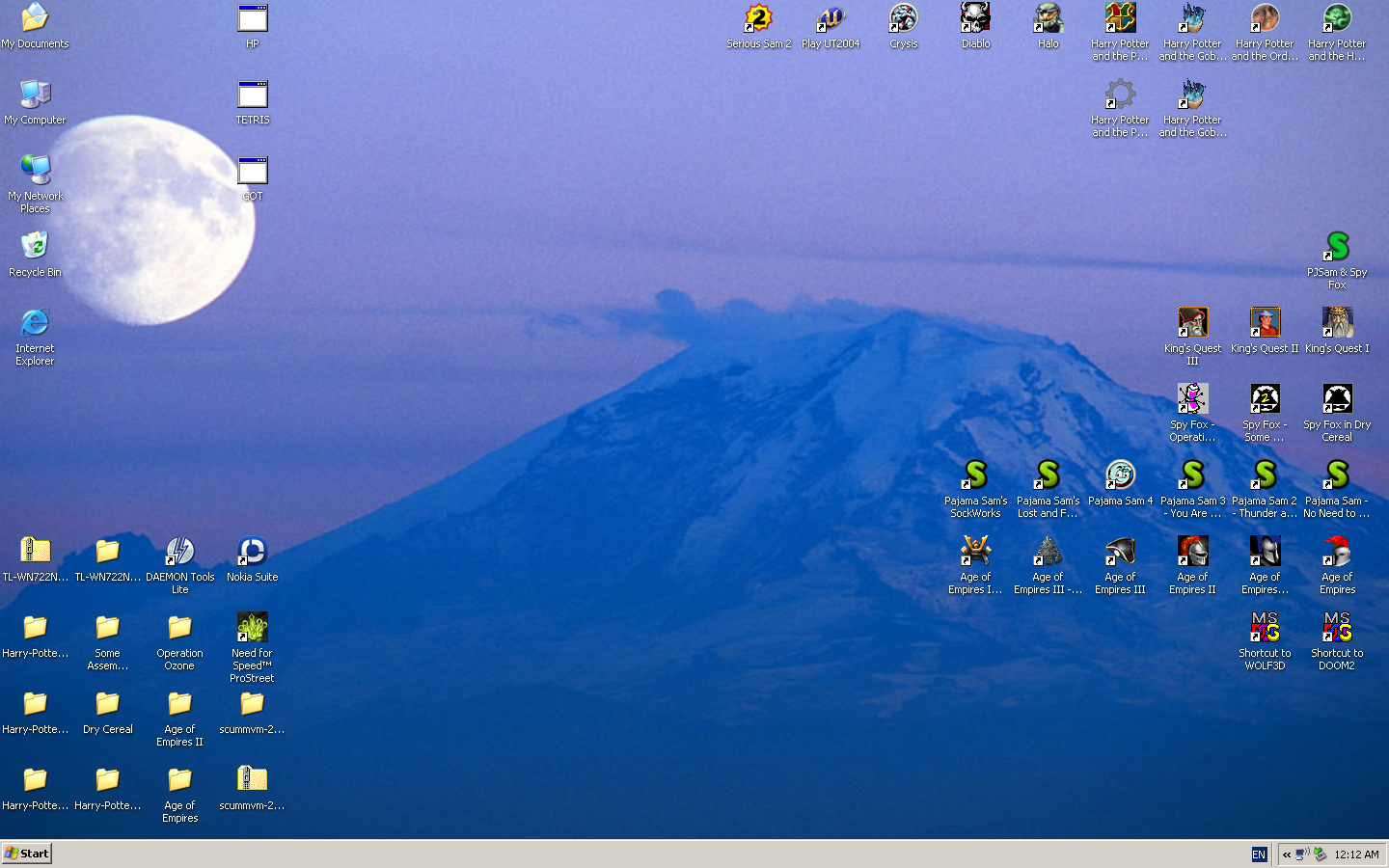Expand hidden system tray icons
The image size is (1389, 868).
coord(1287,854)
